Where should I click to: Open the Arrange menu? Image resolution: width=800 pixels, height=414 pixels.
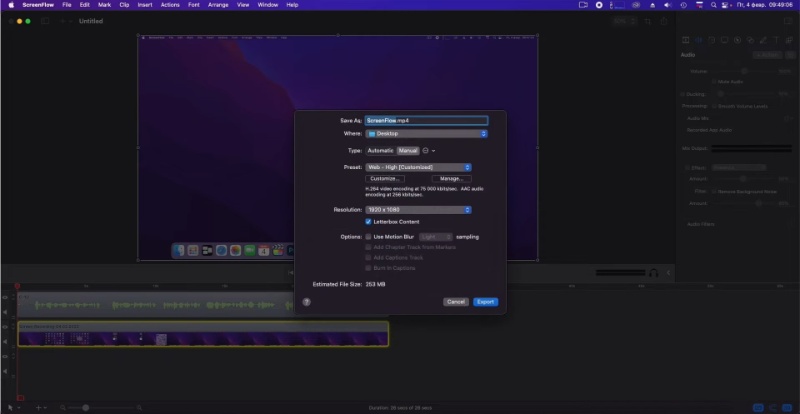[218, 5]
